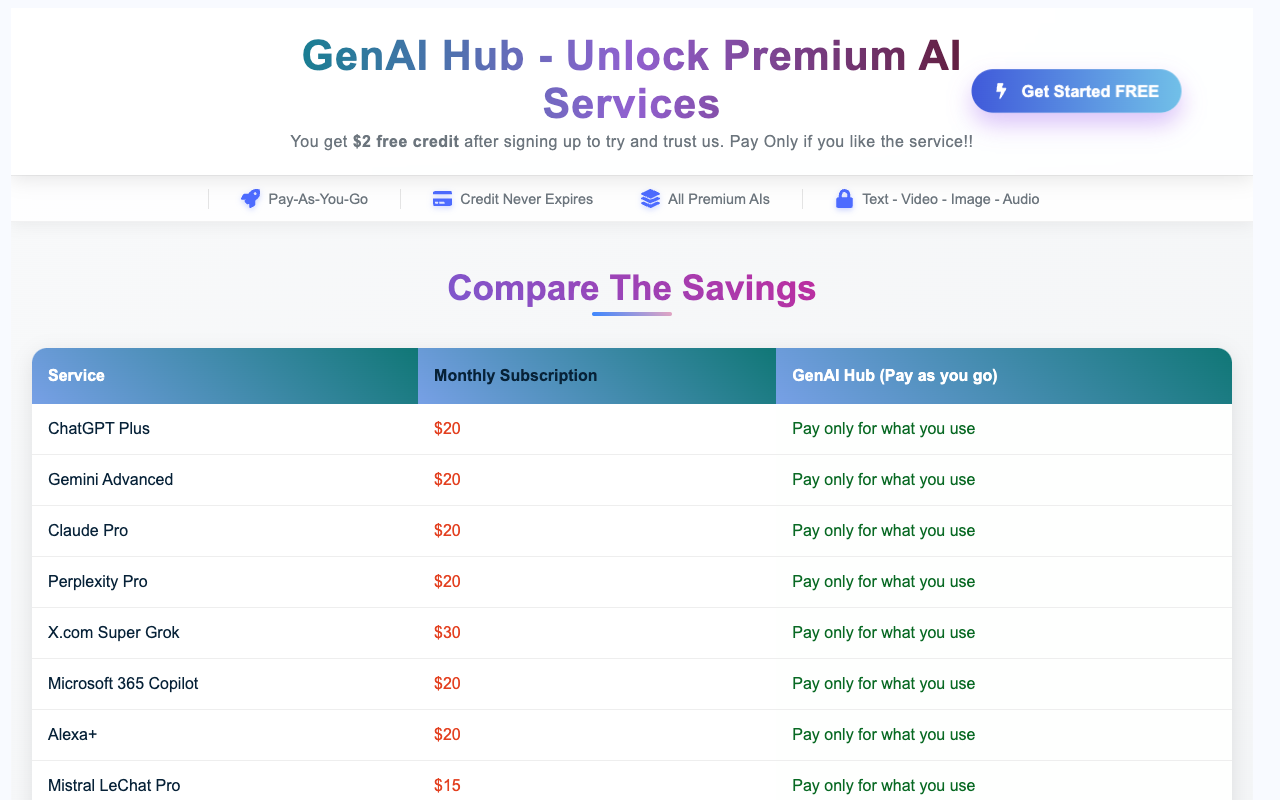Select the stacked layers icon for All Premium AIs
This screenshot has width=1280, height=800.
click(x=651, y=199)
